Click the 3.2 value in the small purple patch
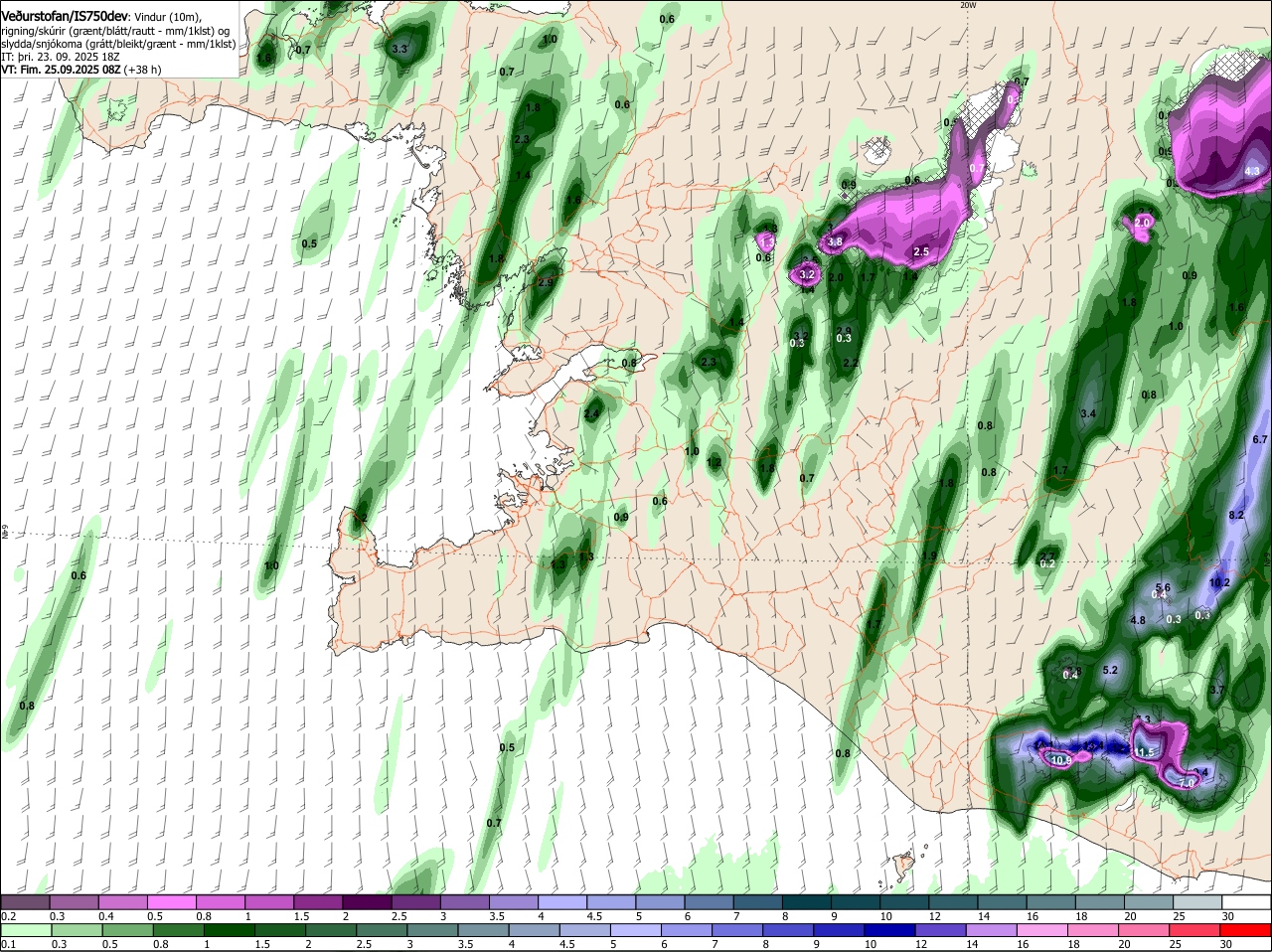This screenshot has width=1272, height=952. pos(807,274)
